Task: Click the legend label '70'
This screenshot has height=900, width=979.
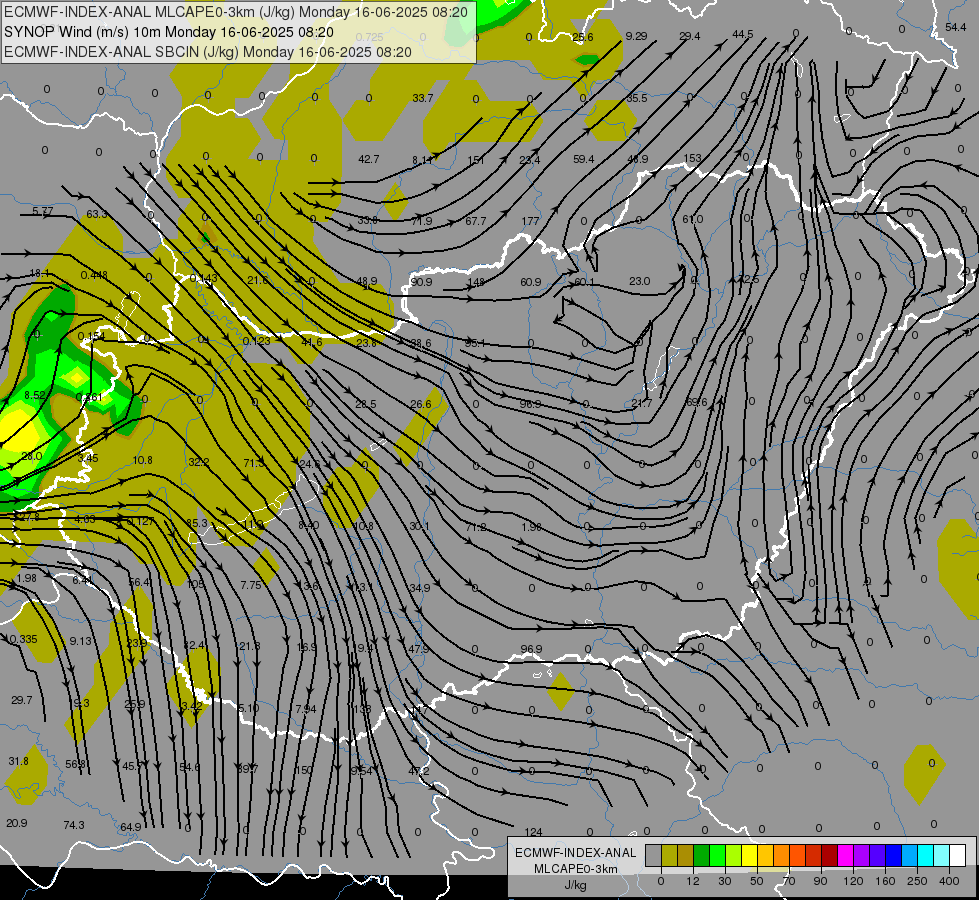Action: click(789, 881)
